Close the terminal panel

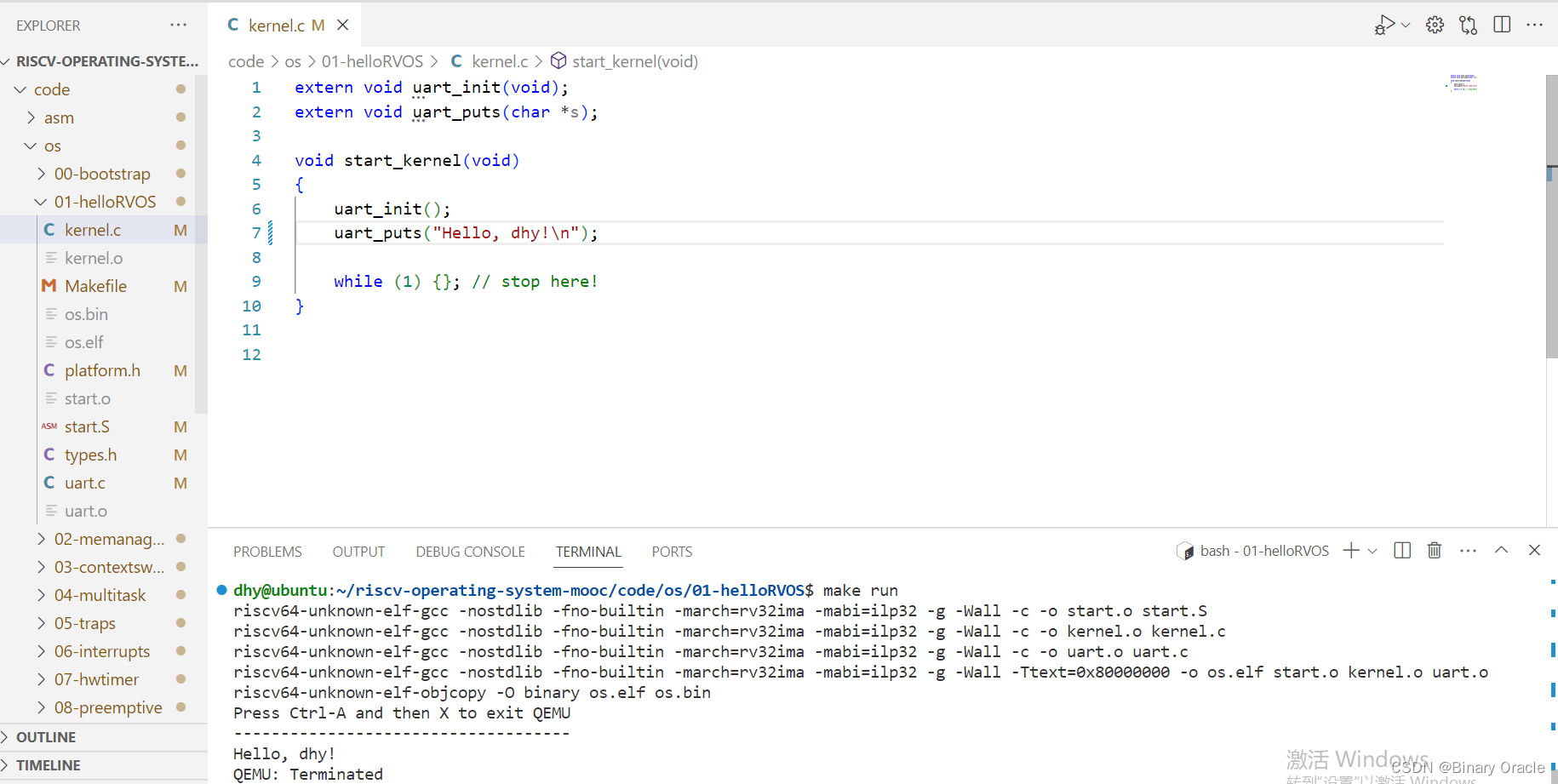[1534, 551]
